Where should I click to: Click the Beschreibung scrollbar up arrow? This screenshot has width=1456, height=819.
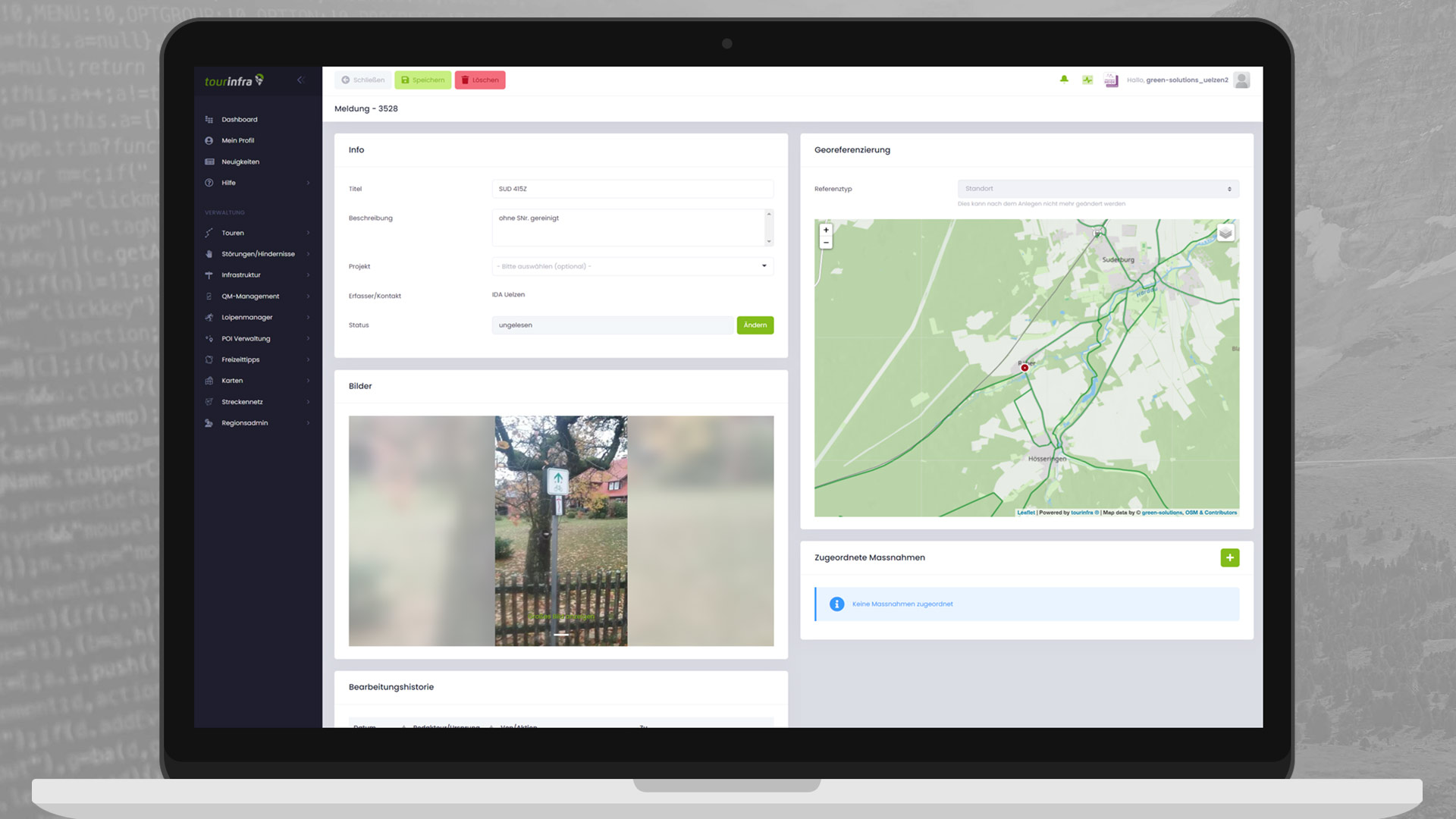pyautogui.click(x=769, y=214)
